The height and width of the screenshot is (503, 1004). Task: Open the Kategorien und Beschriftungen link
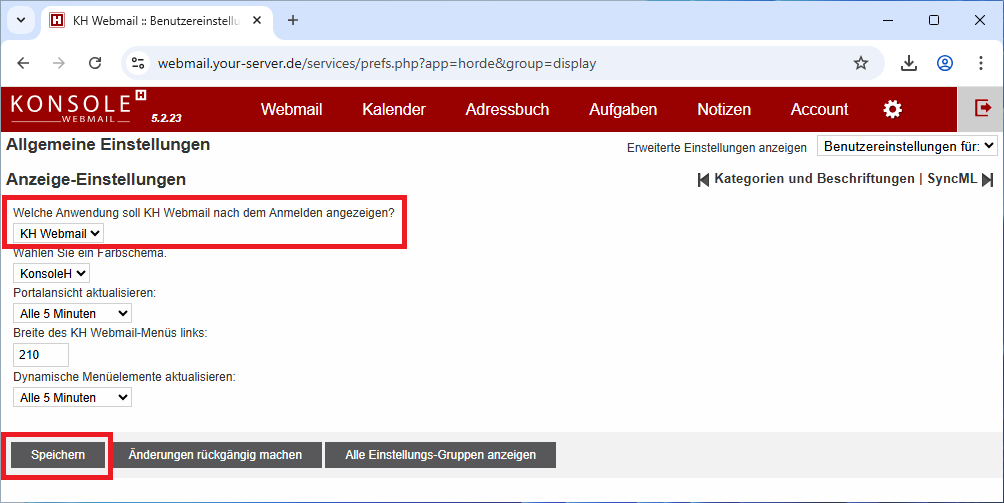pos(813,179)
